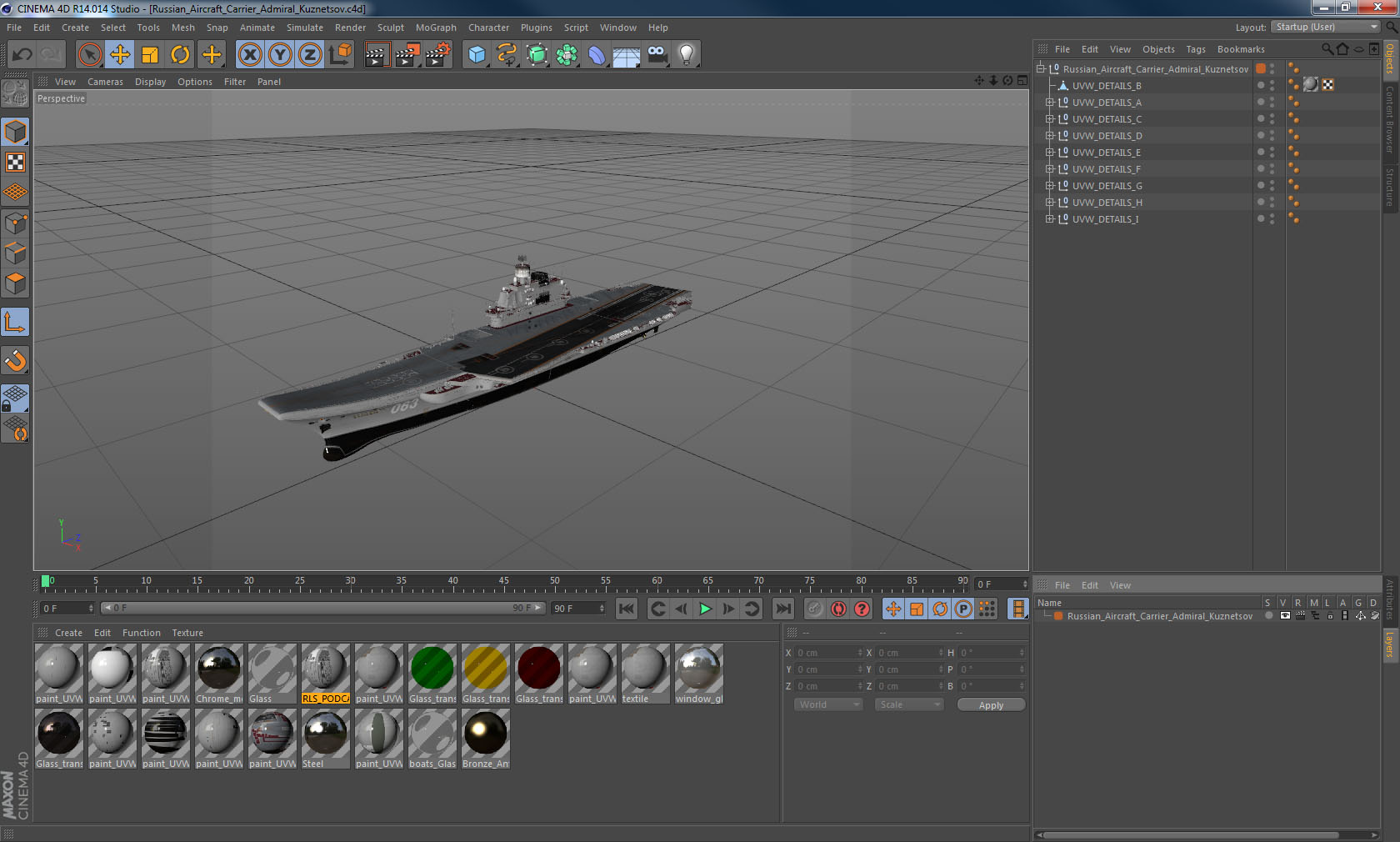Open the floor environment icon
Image resolution: width=1400 pixels, height=842 pixels.
coord(627,55)
